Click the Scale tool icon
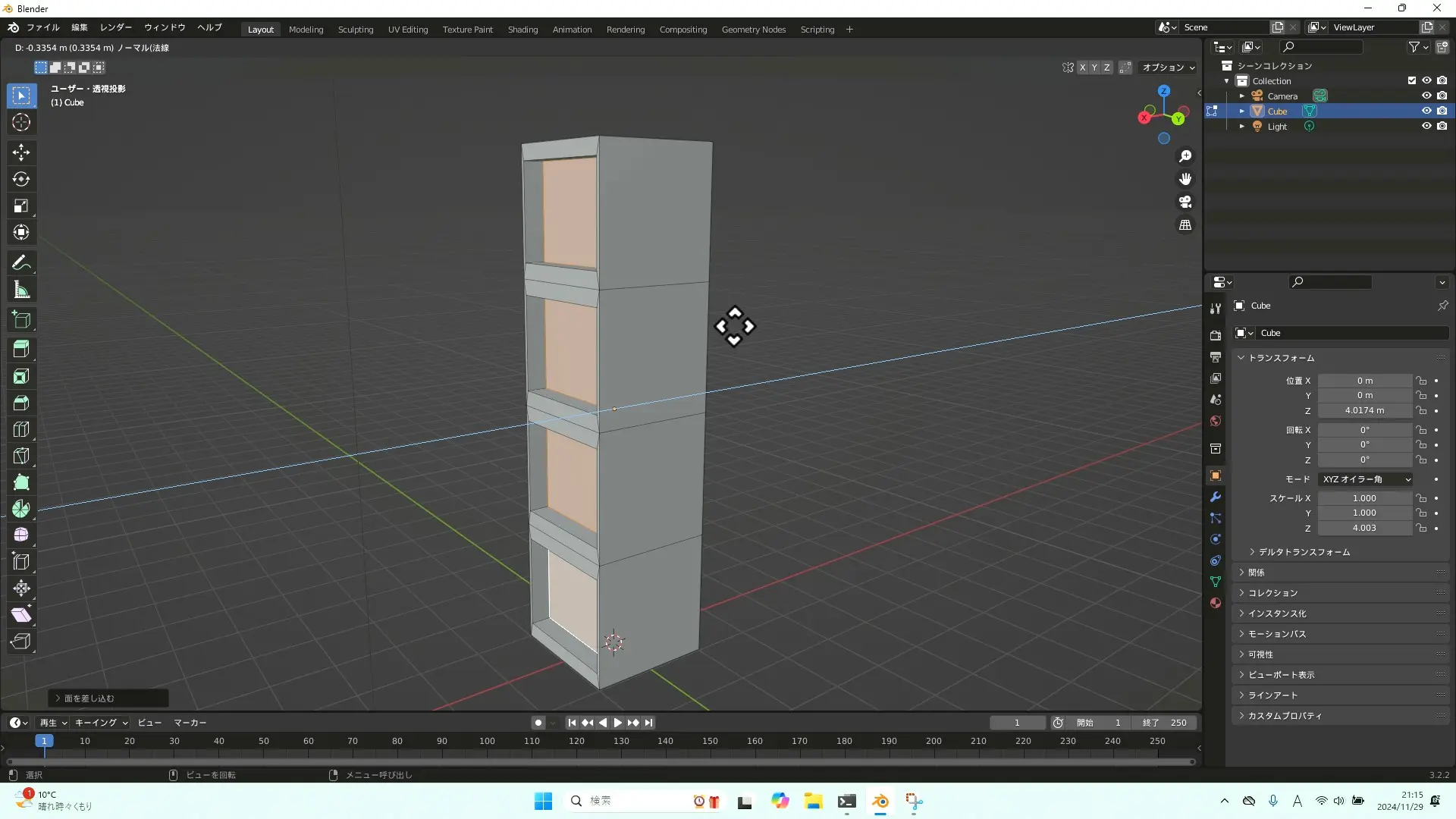 click(22, 206)
